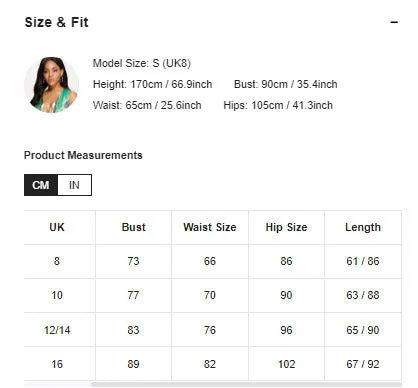
Task: Click the Waist Size column header
Action: pos(210,227)
